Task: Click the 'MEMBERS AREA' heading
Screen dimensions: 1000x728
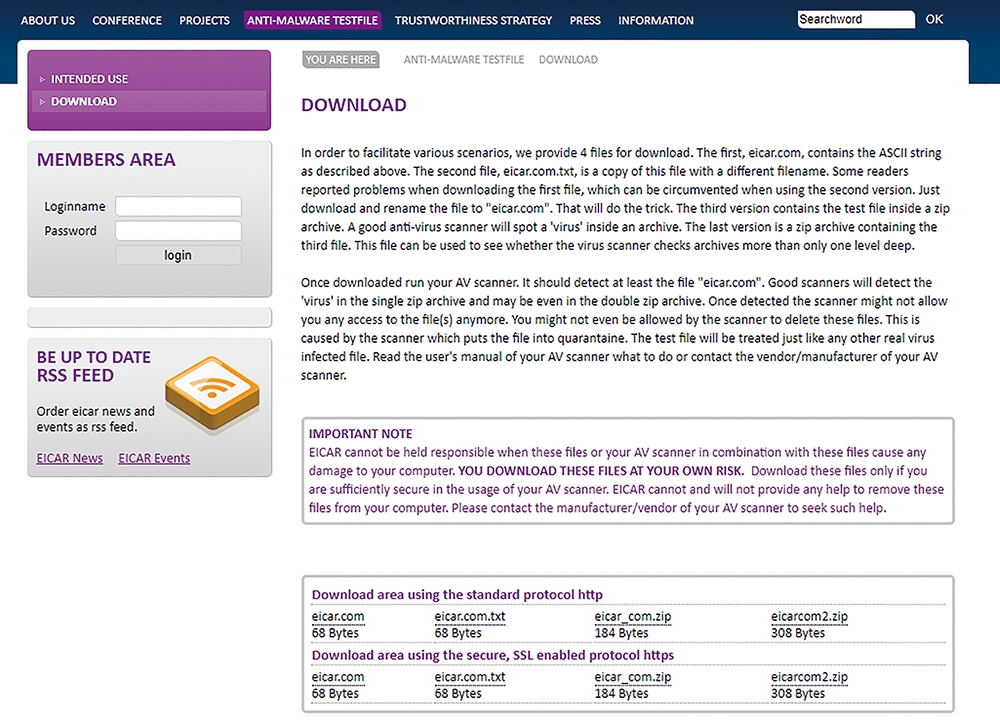Action: point(106,159)
